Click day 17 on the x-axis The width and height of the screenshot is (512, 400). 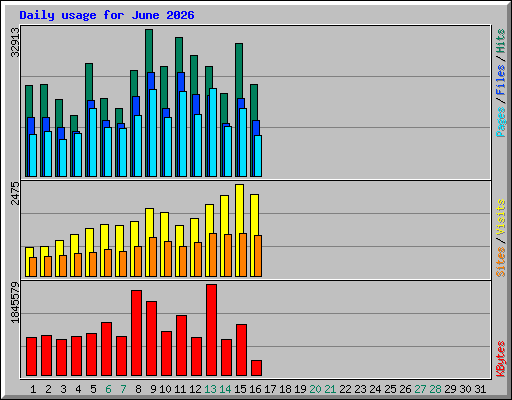270,389
